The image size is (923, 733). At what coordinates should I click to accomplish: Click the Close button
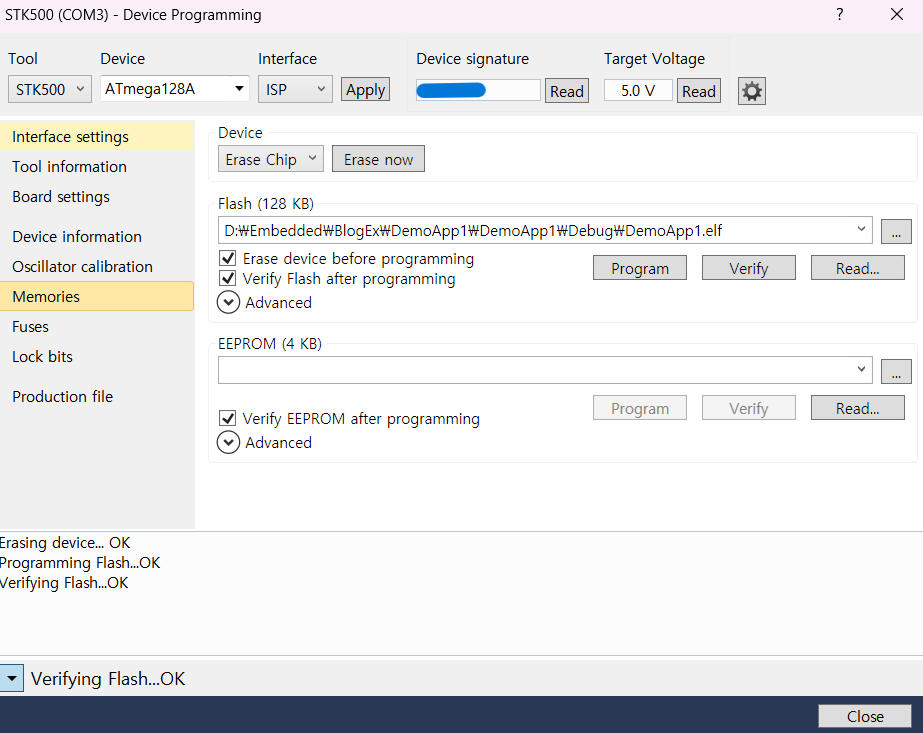click(865, 717)
